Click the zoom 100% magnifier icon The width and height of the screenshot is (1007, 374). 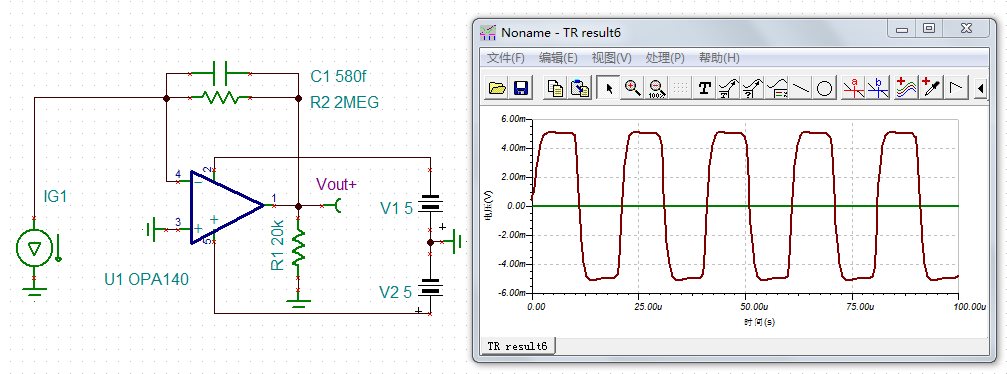point(656,88)
